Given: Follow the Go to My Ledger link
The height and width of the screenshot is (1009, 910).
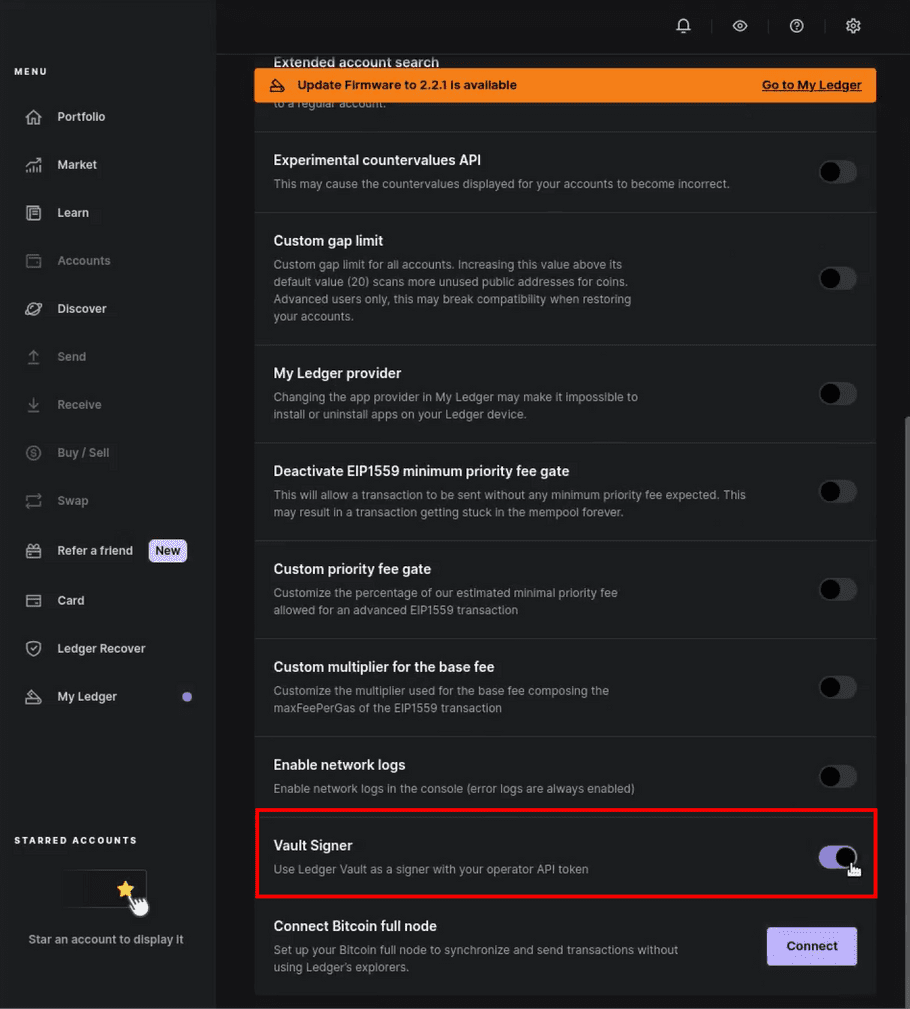Looking at the screenshot, I should coord(811,85).
